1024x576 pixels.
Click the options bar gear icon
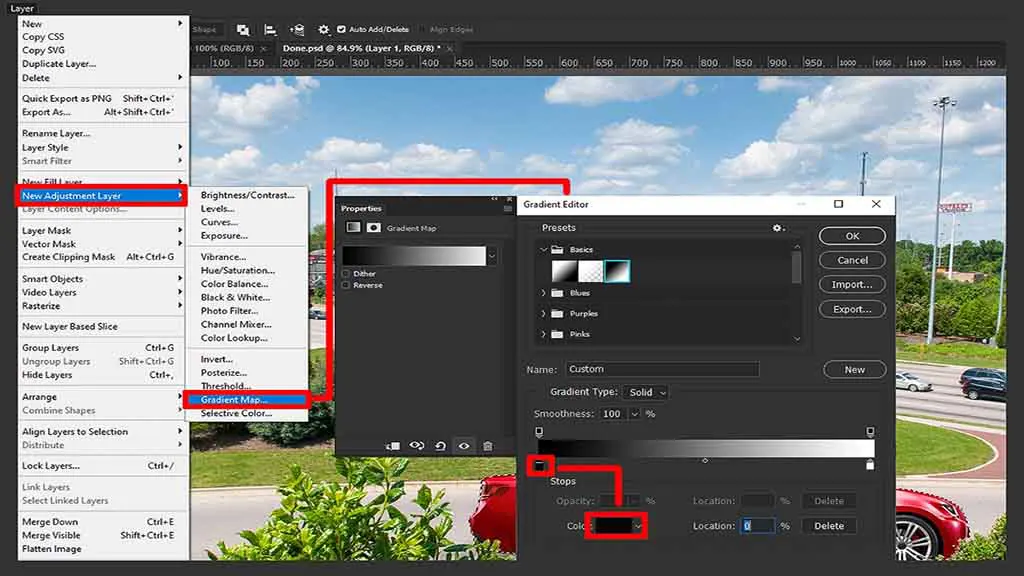(323, 29)
